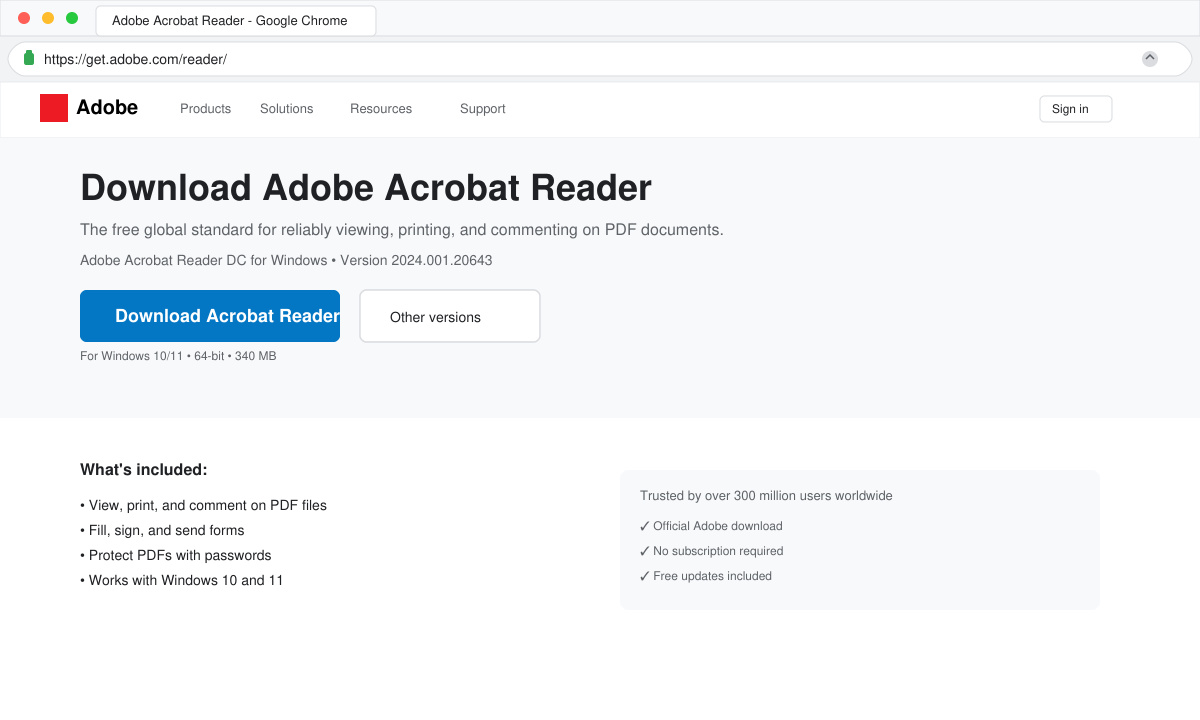Click 'View, print, and comment on PDF files'
Viewport: 1200px width, 720px height.
click(203, 505)
